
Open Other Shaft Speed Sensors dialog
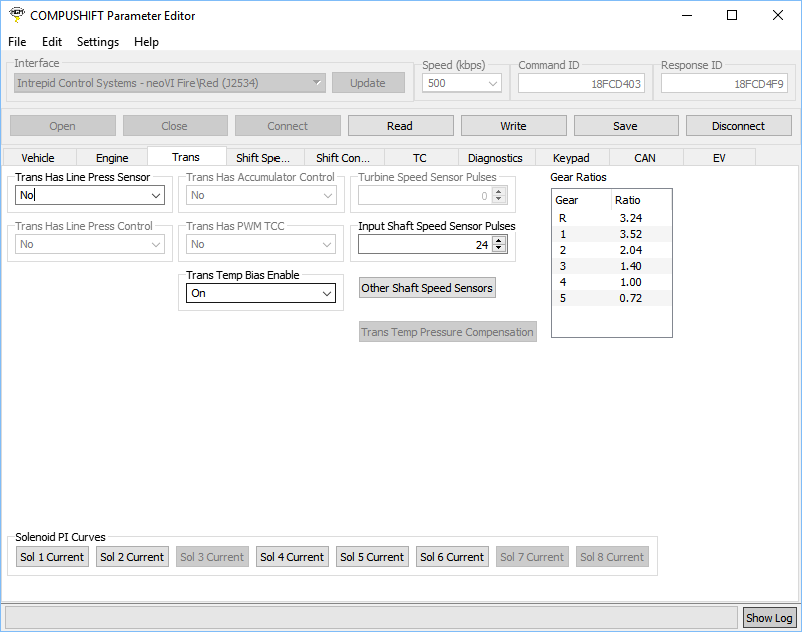(x=427, y=288)
